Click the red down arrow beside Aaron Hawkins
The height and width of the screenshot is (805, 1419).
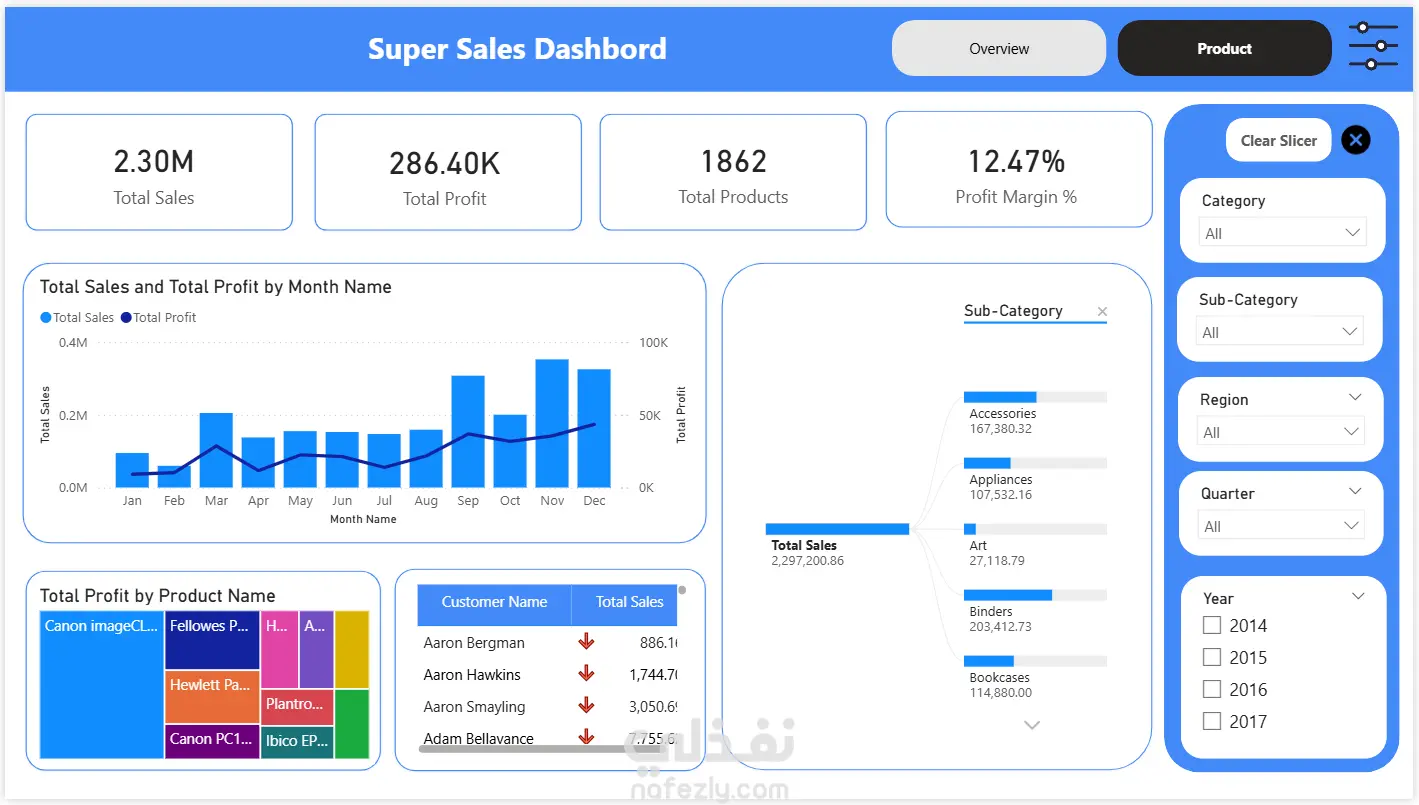(586, 674)
